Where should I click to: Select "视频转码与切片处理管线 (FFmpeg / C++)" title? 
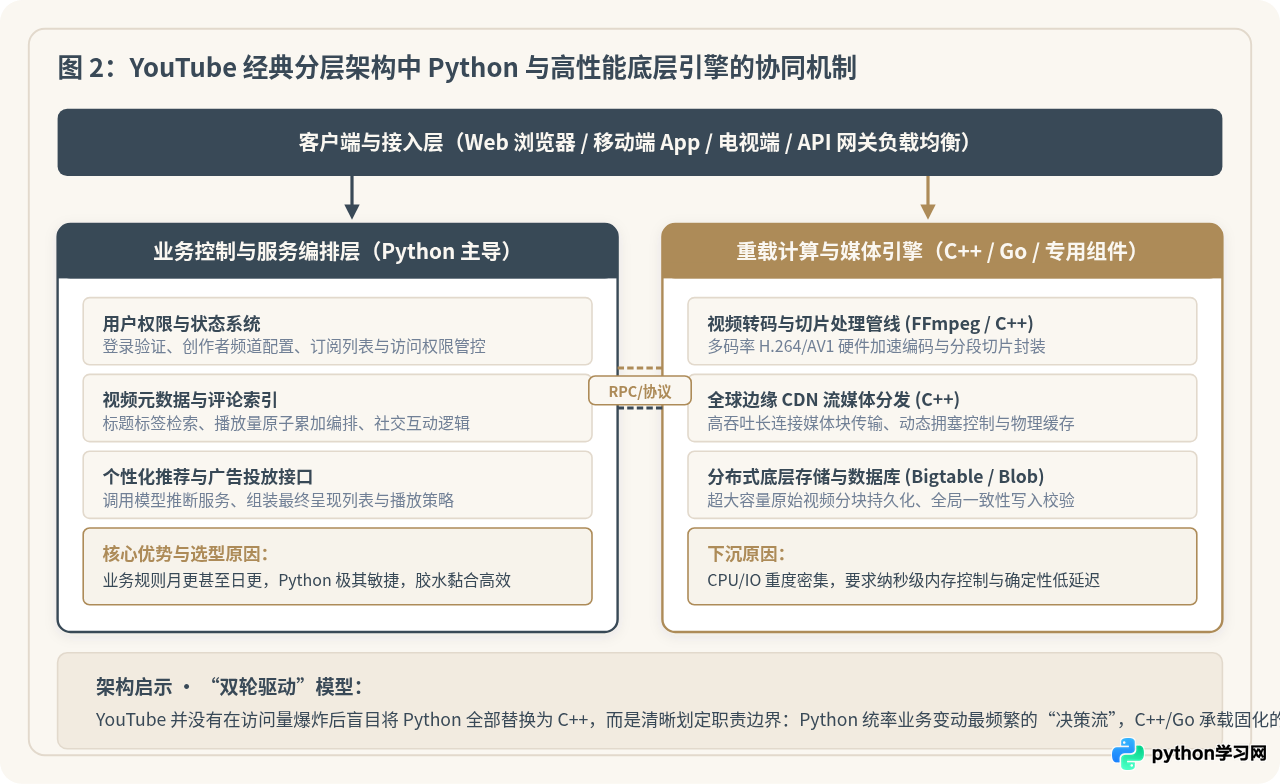pyautogui.click(x=870, y=323)
